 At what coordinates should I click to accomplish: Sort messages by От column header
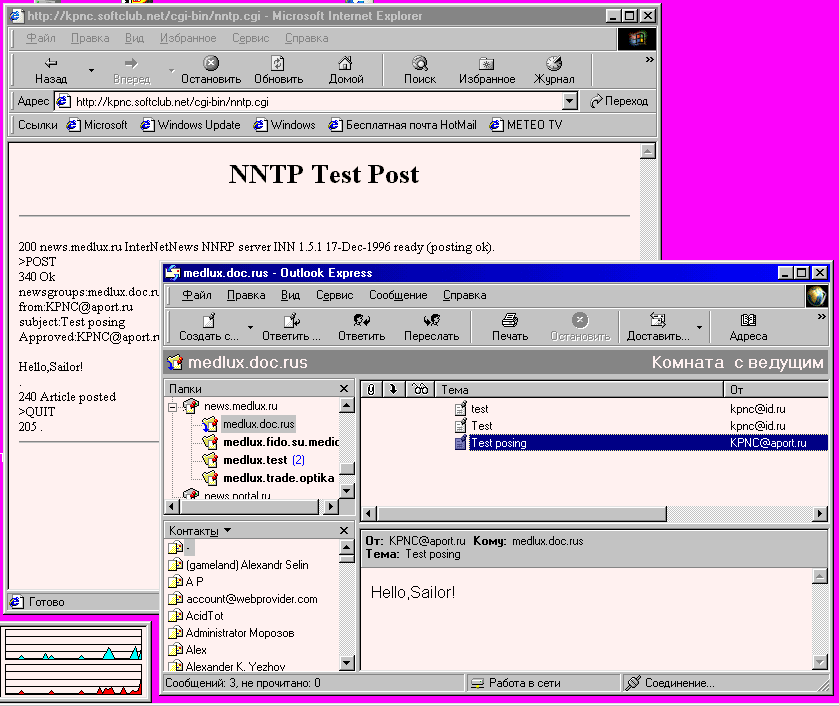click(776, 390)
